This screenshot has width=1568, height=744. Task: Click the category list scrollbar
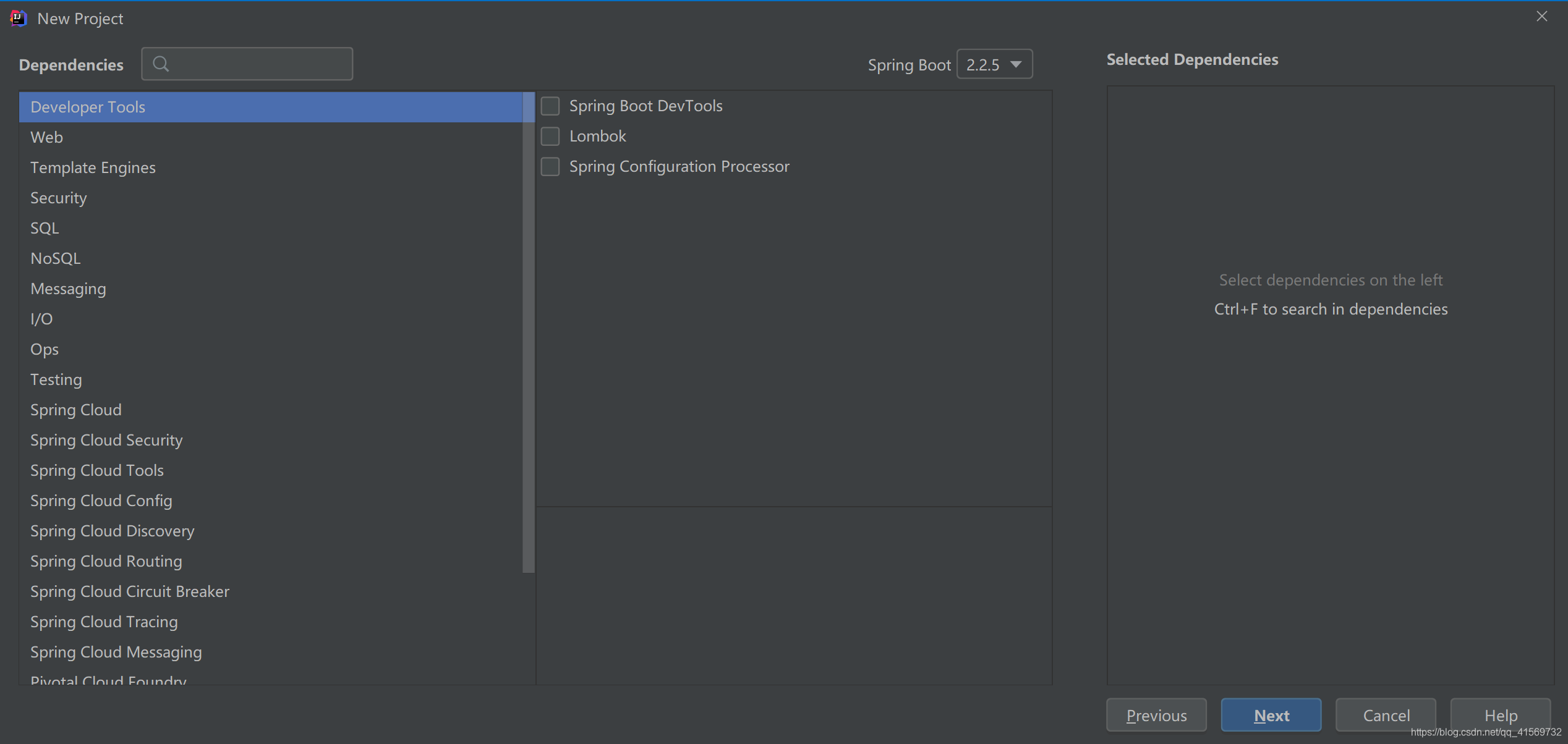(x=528, y=334)
